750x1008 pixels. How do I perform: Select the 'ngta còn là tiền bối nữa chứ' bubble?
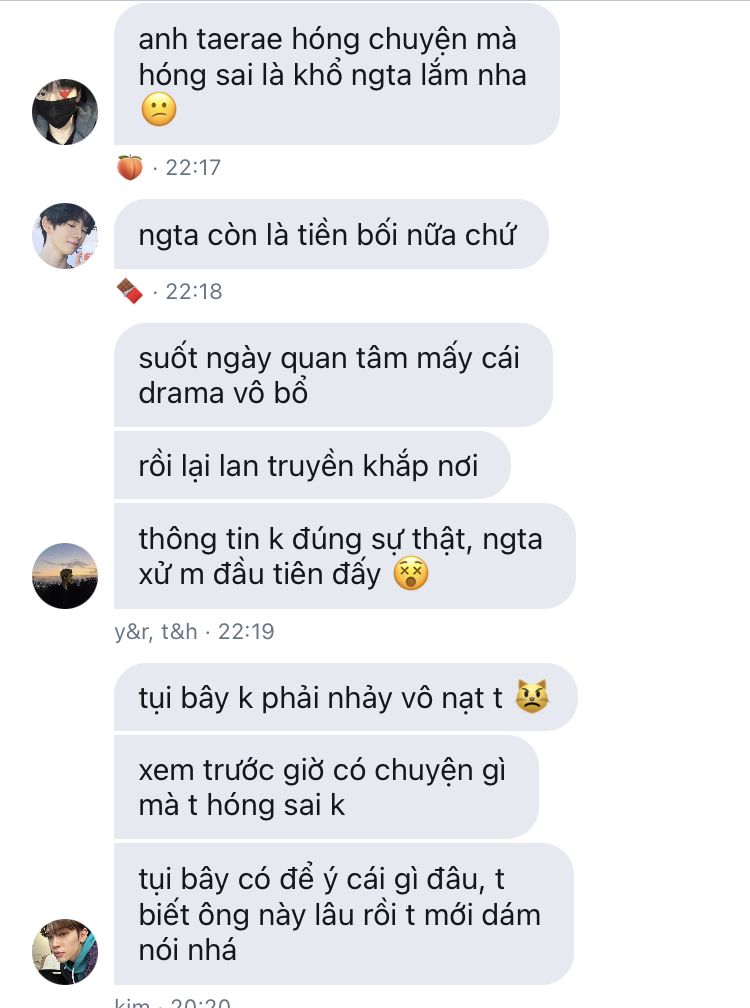pos(331,235)
